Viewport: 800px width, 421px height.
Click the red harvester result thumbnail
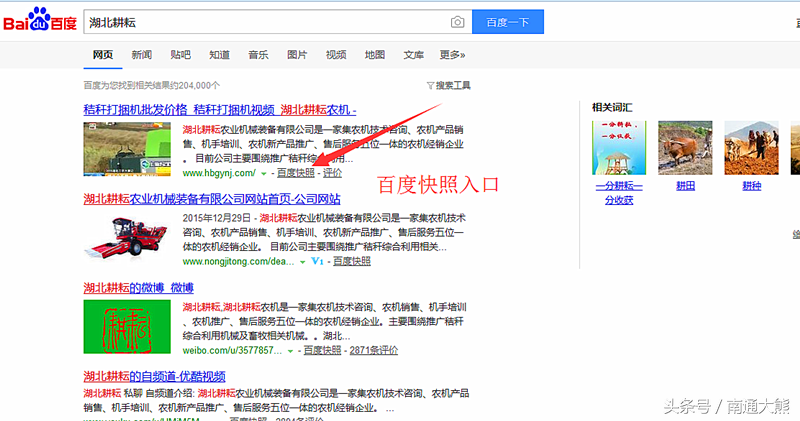127,237
